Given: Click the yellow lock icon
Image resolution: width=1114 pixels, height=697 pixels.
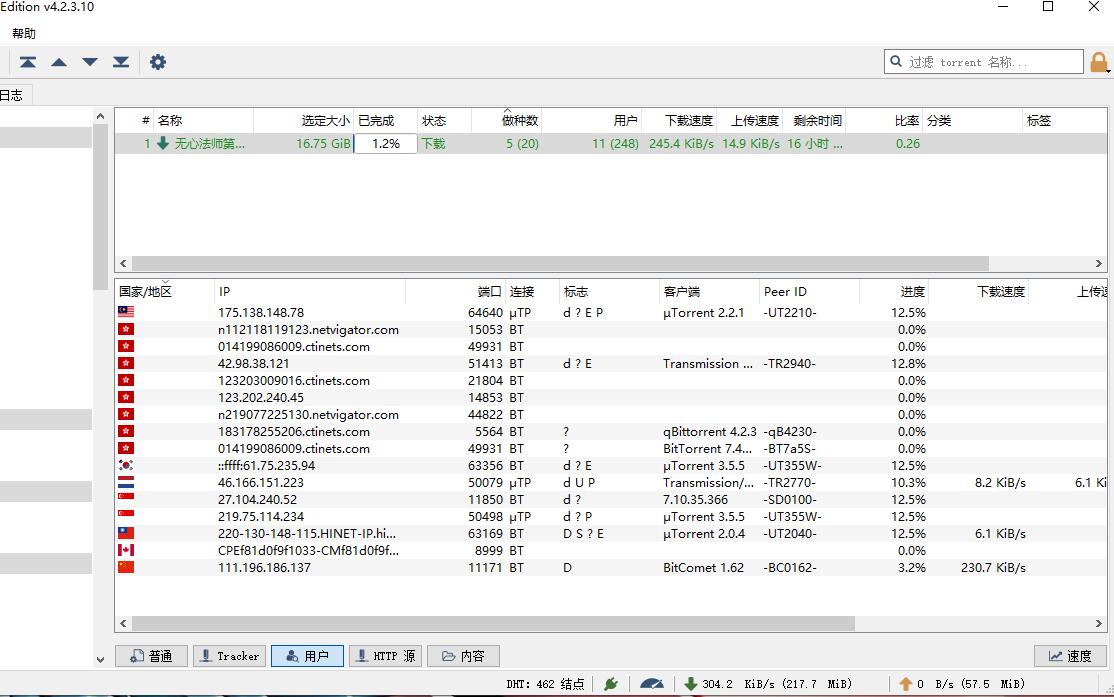Looking at the screenshot, I should [1100, 62].
